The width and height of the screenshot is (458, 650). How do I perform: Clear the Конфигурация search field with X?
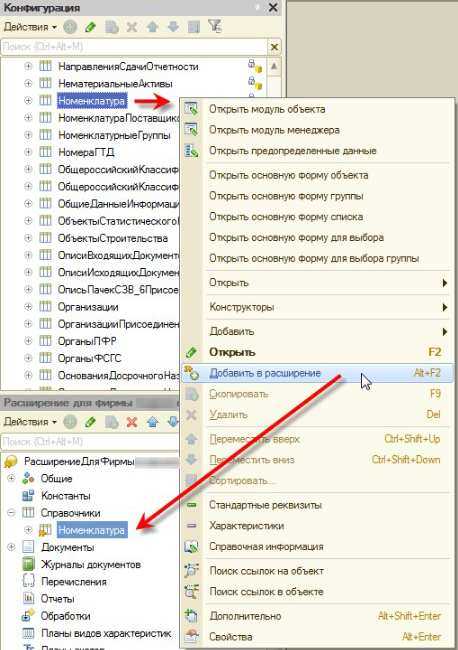click(274, 47)
